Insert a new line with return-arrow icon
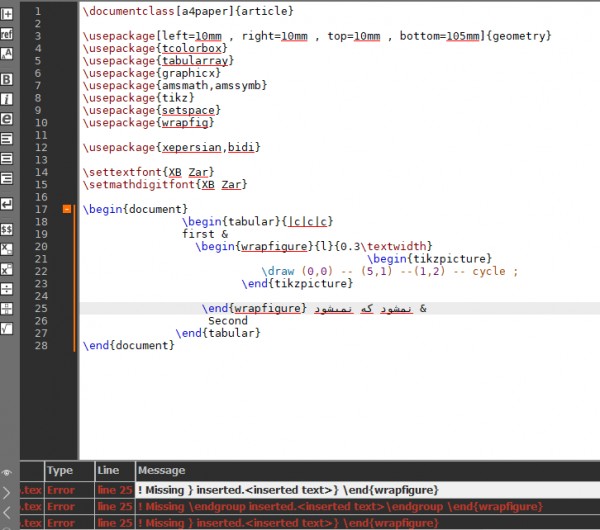The height and width of the screenshot is (530, 600). [x=6, y=203]
